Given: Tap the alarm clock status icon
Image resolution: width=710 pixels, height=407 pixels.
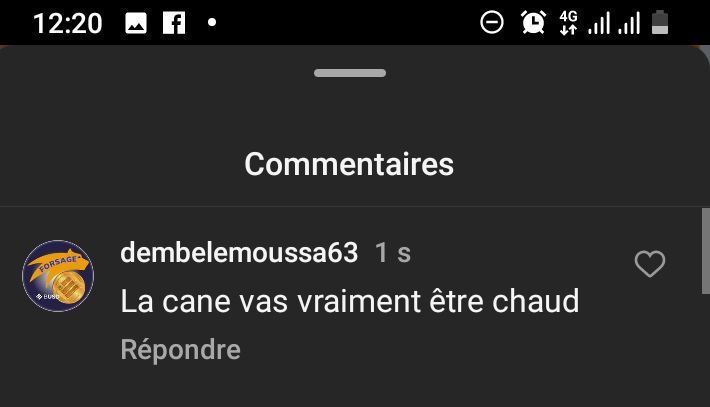Looking at the screenshot, I should (x=533, y=22).
